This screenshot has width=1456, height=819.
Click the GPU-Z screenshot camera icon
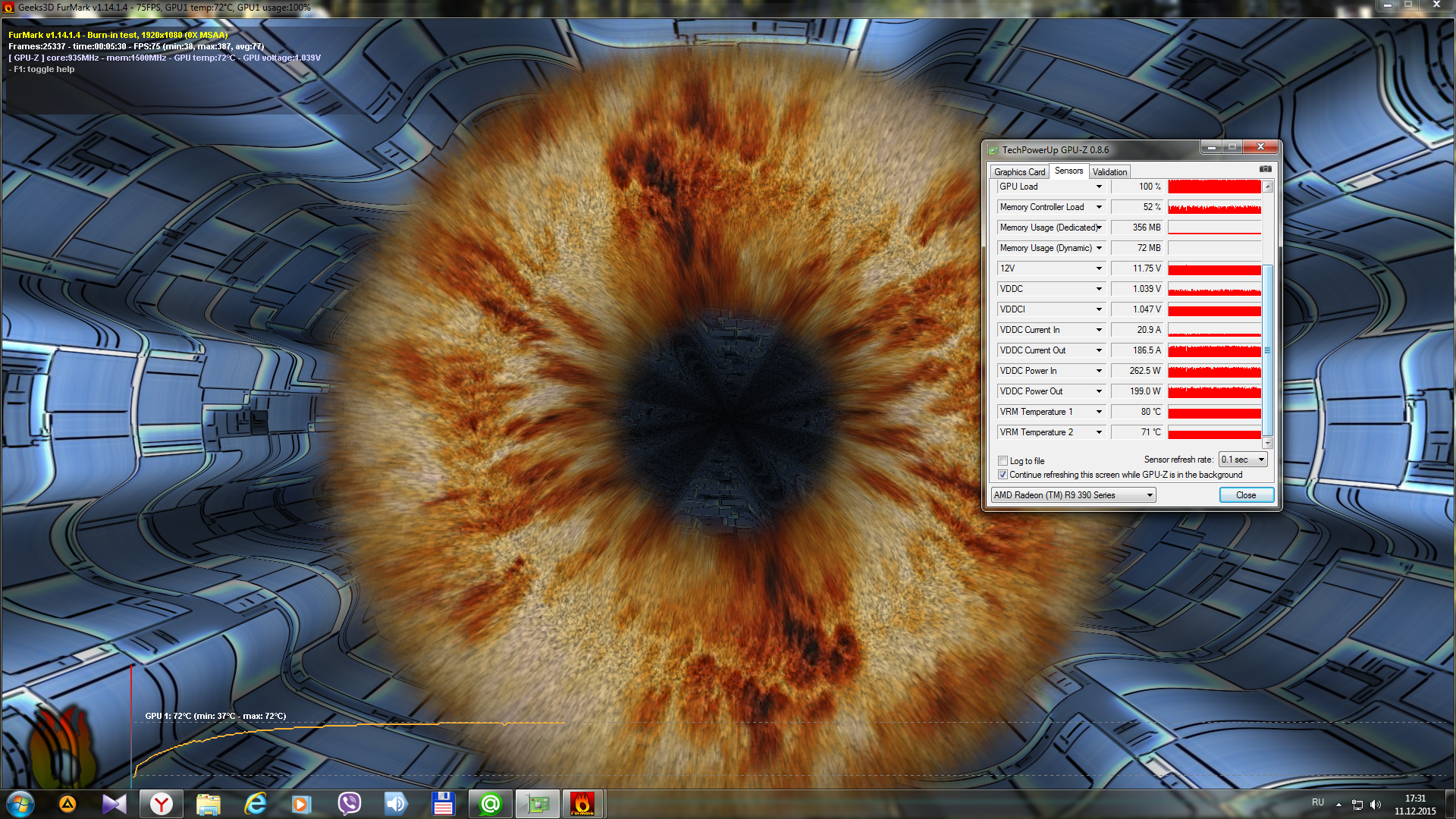pyautogui.click(x=1265, y=169)
